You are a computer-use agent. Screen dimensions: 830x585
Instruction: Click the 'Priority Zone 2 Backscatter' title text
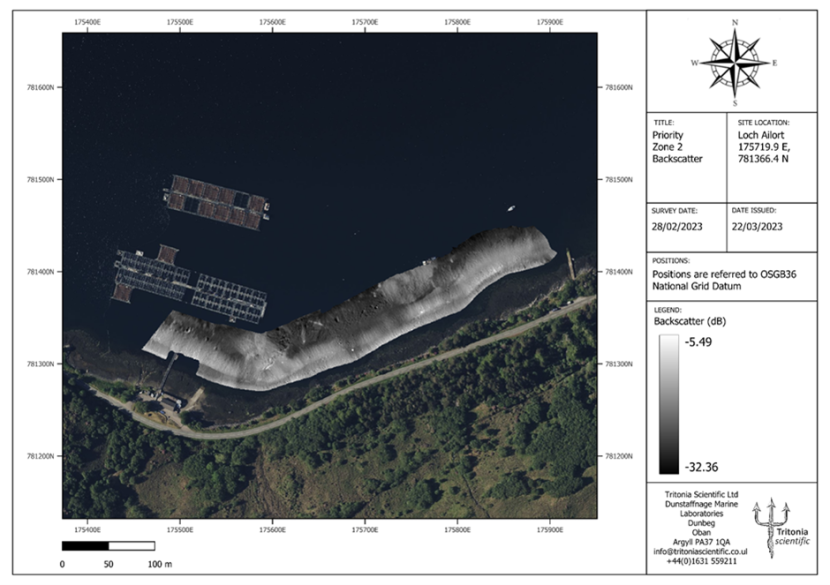(677, 147)
